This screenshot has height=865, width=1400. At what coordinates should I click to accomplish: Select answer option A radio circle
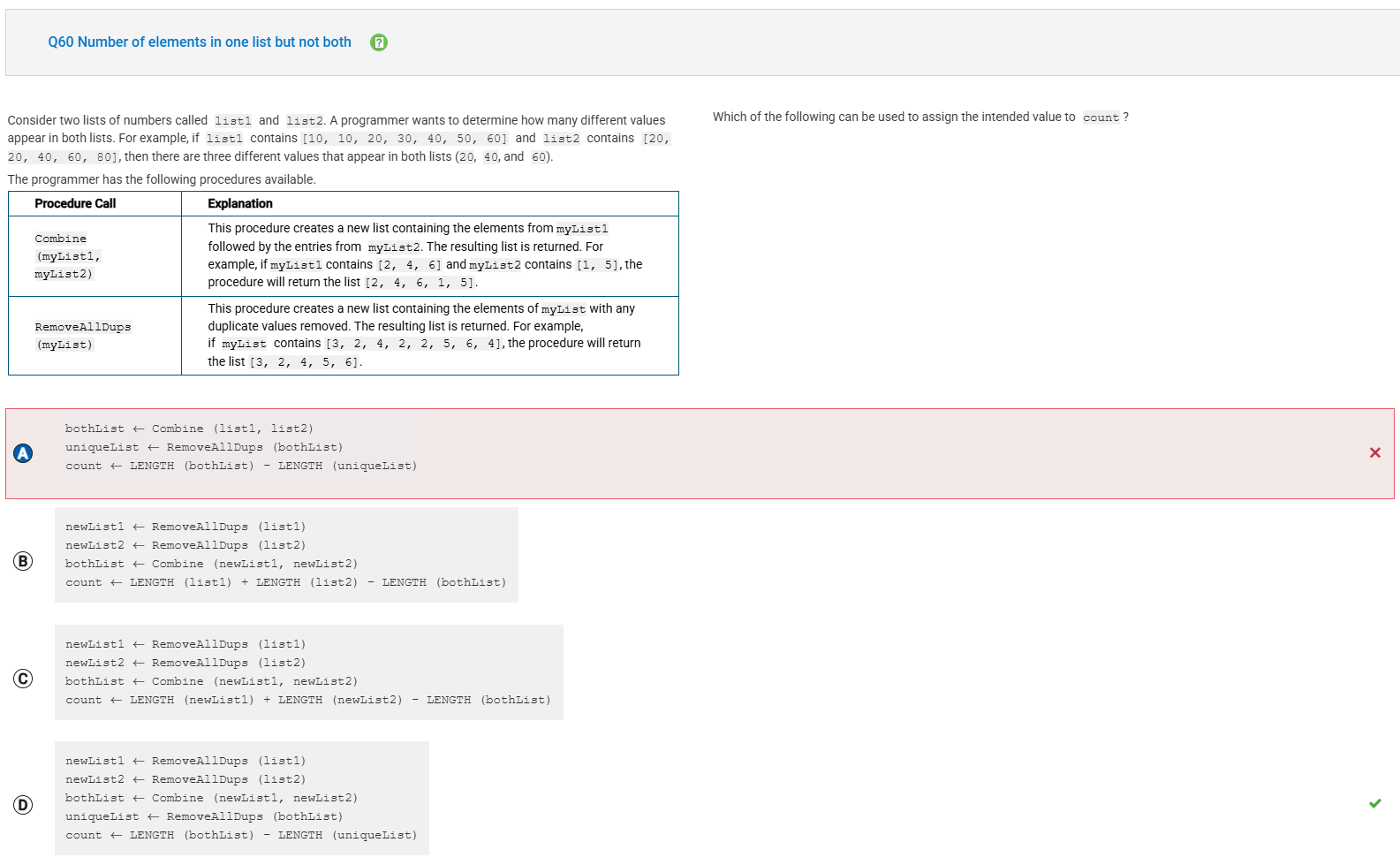(23, 453)
